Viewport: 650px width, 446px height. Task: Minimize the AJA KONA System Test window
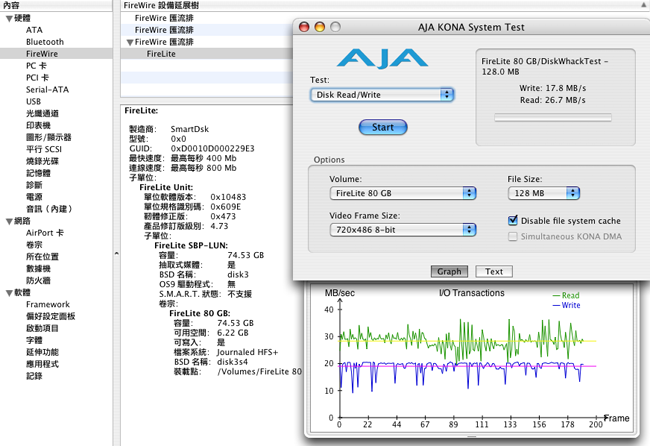(320, 27)
